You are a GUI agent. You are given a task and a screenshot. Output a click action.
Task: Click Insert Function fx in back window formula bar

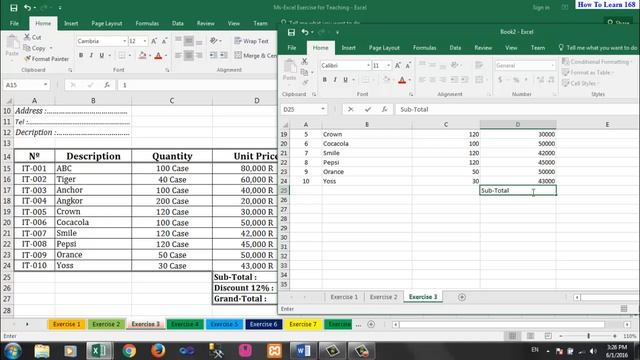[x=107, y=85]
